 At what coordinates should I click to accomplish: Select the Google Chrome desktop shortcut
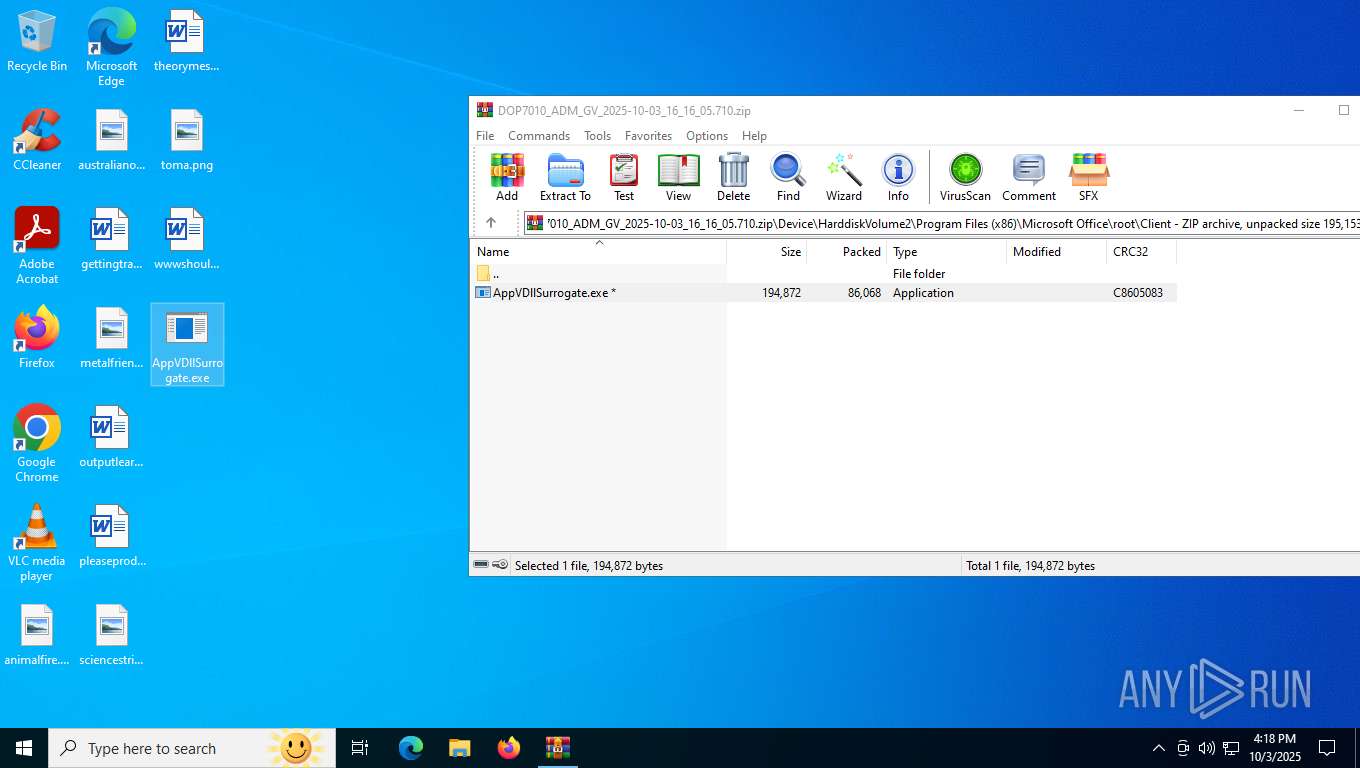point(37,444)
